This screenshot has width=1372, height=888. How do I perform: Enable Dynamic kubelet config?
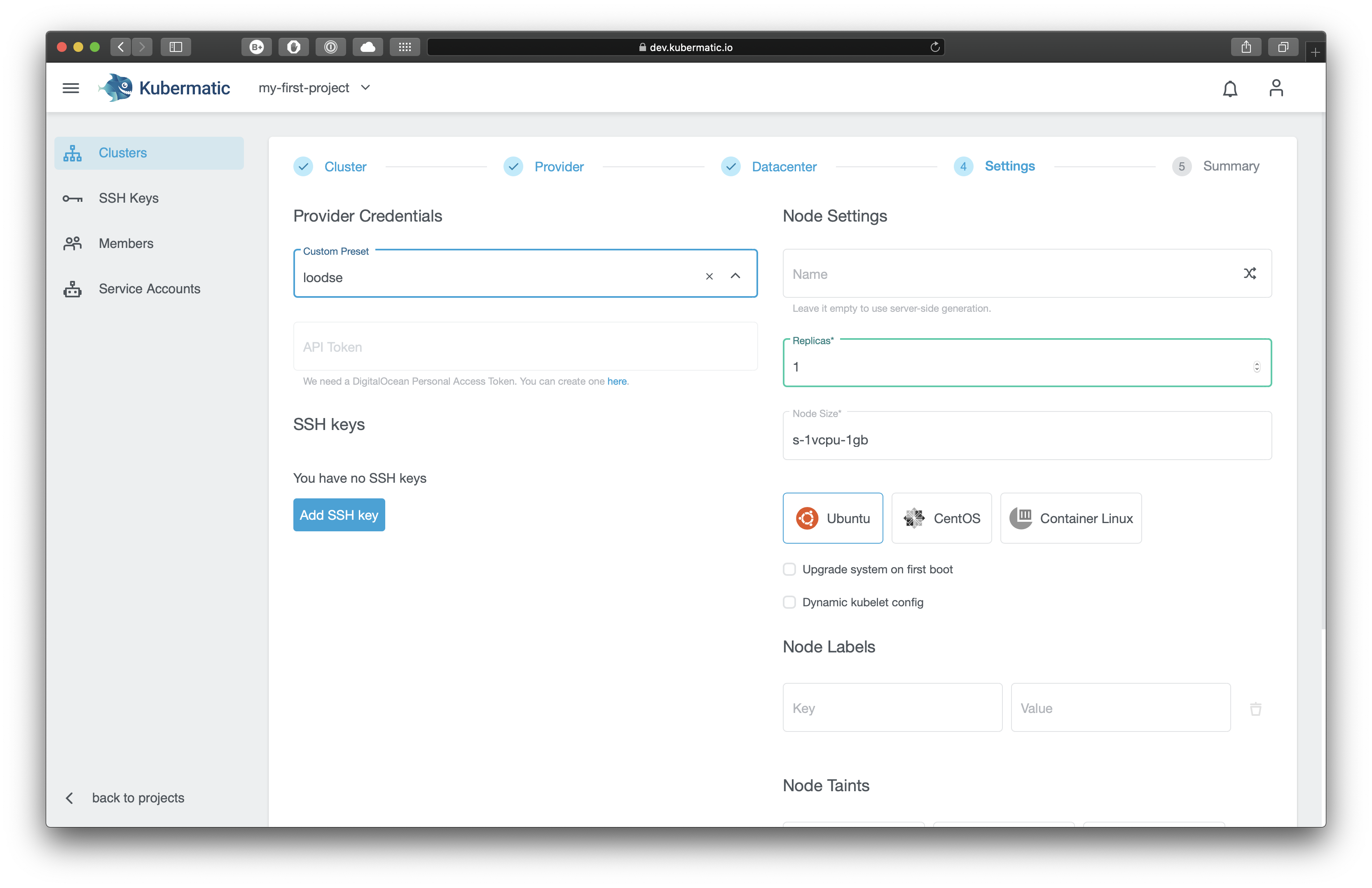point(789,602)
